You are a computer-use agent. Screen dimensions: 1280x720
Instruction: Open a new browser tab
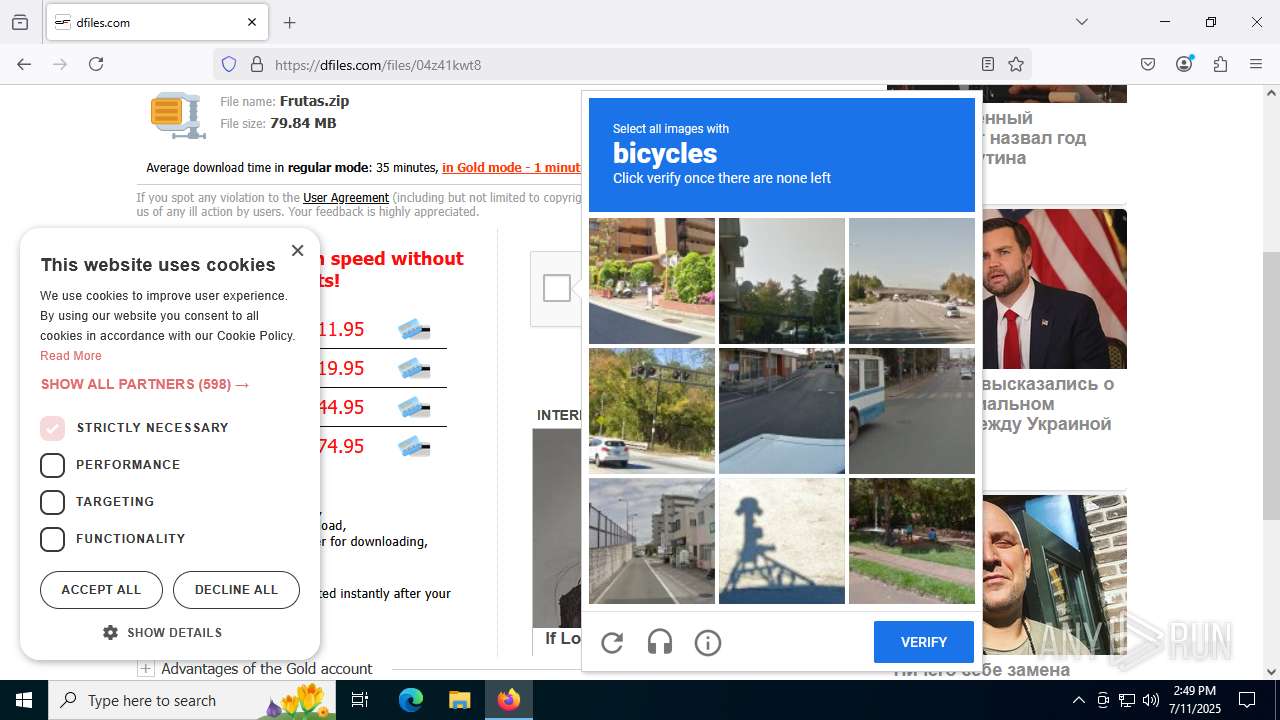[289, 22]
